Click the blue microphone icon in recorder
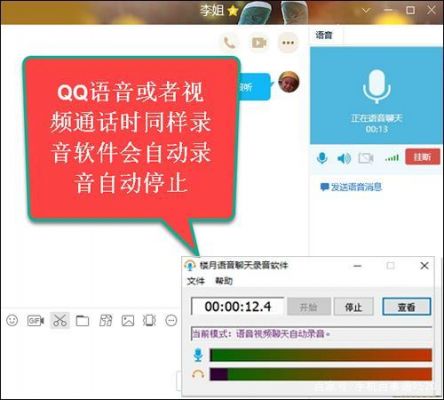Image resolution: width=444 pixels, height=400 pixels. tap(198, 355)
